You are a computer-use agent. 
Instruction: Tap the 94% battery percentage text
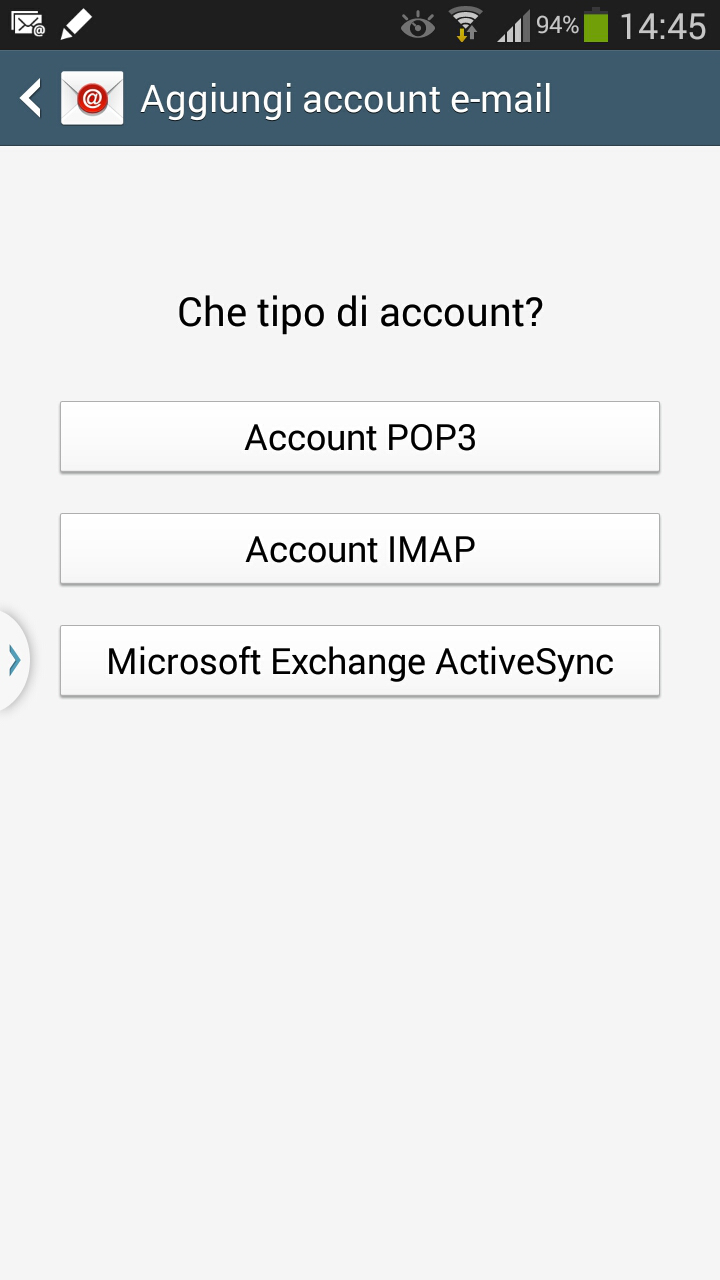[557, 25]
